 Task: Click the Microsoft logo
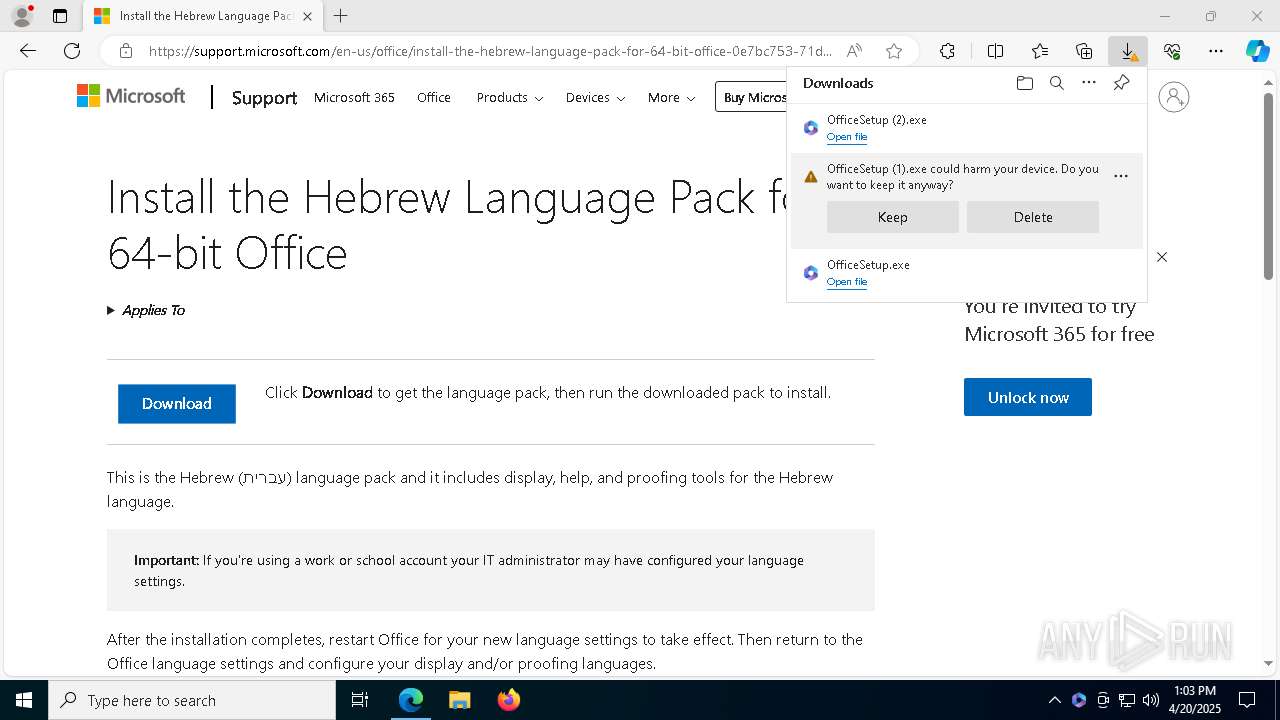click(x=131, y=96)
